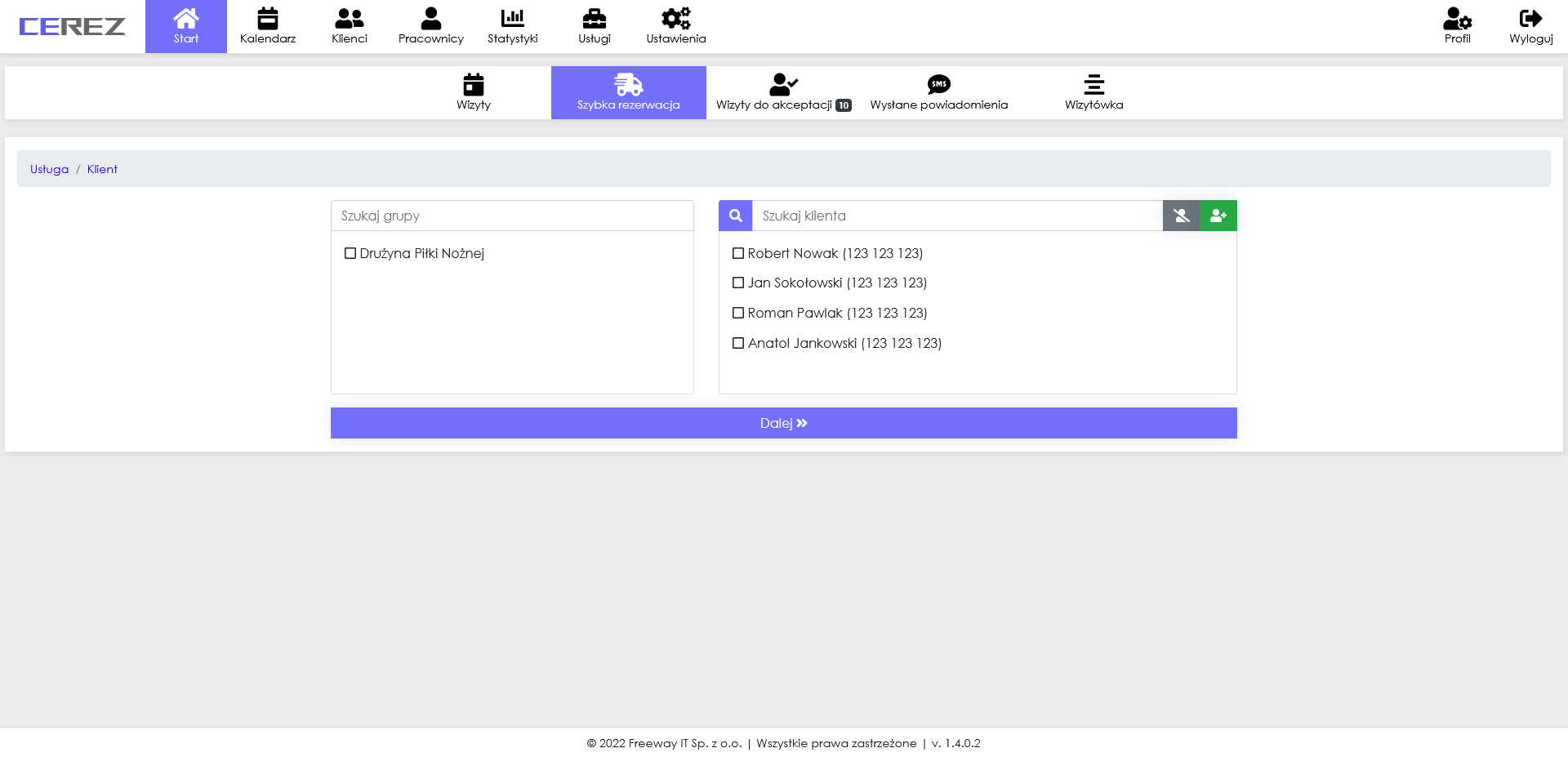The width and height of the screenshot is (1568, 757).
Task: Select Robert Nowak checkbox
Action: pos(738,253)
